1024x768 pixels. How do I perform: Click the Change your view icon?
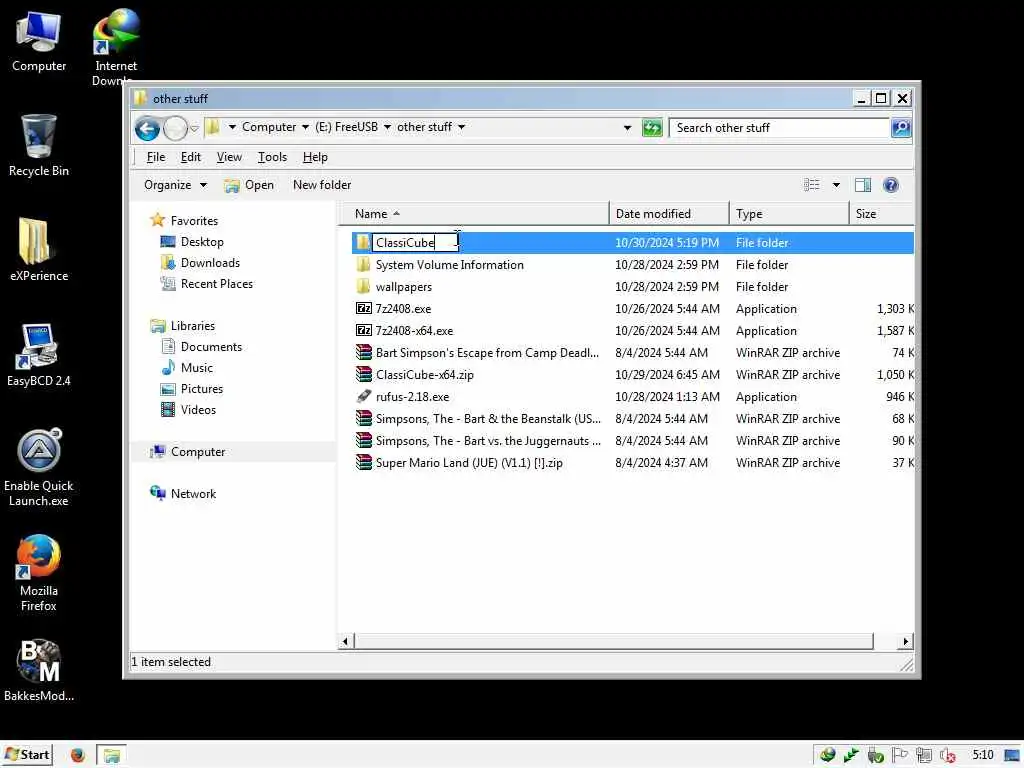click(812, 185)
